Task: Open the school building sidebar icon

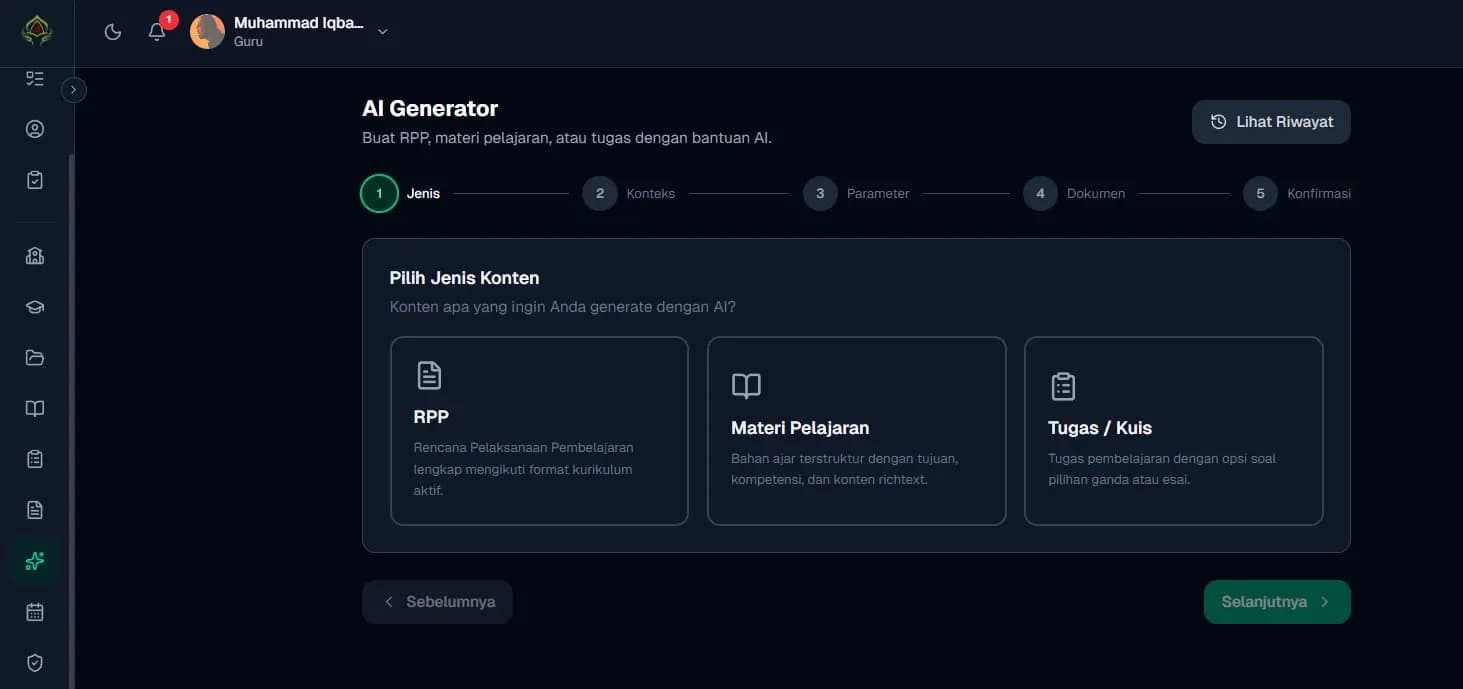Action: [x=35, y=256]
